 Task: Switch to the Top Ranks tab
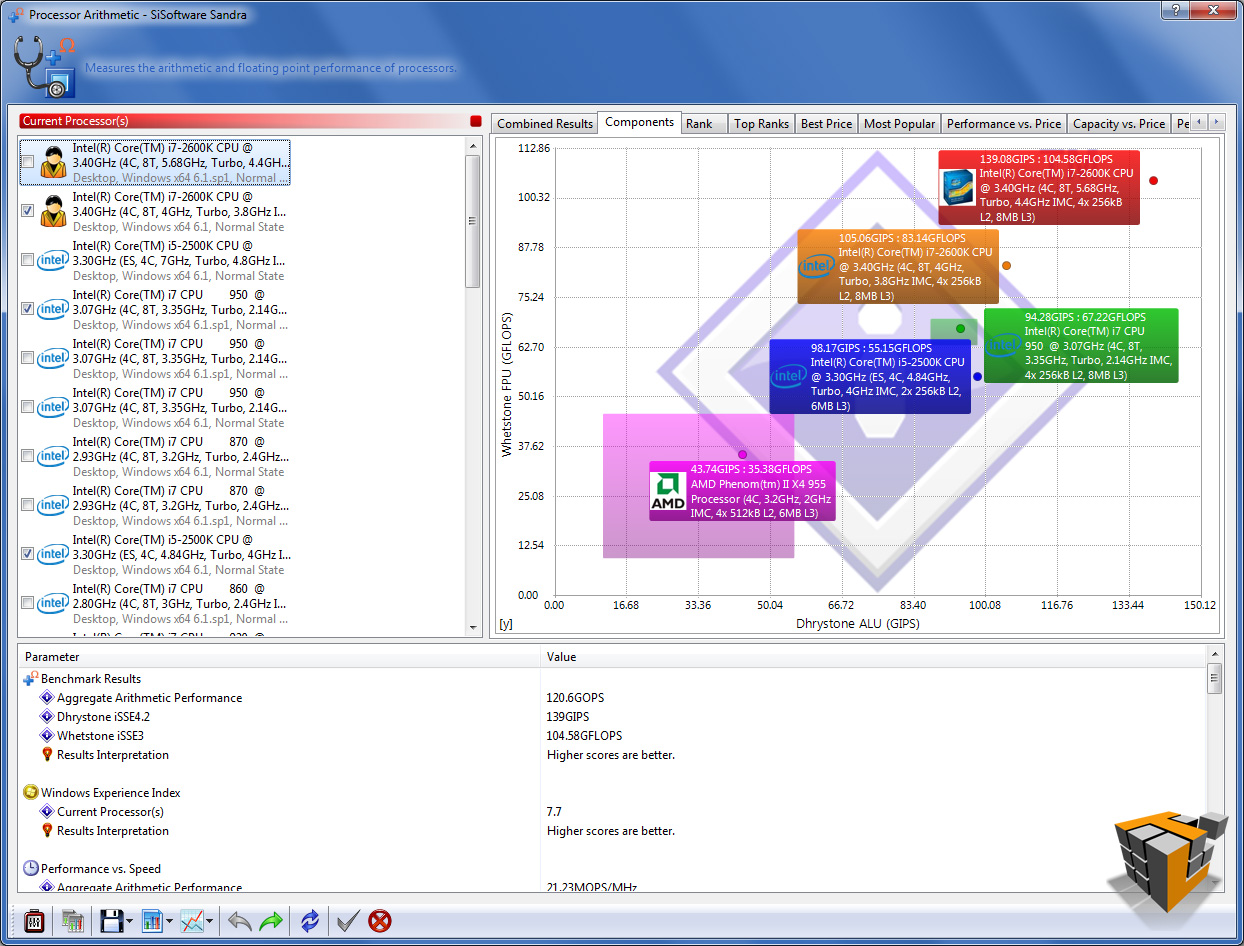point(761,123)
